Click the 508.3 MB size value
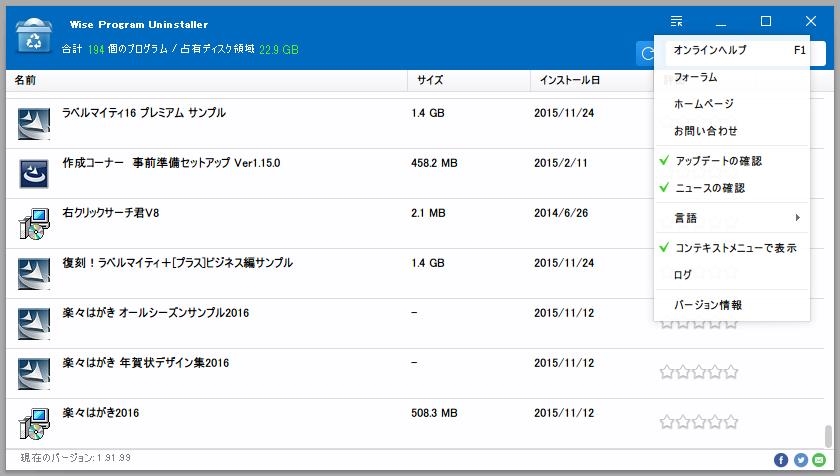The width and height of the screenshot is (840, 476). pyautogui.click(x=434, y=413)
